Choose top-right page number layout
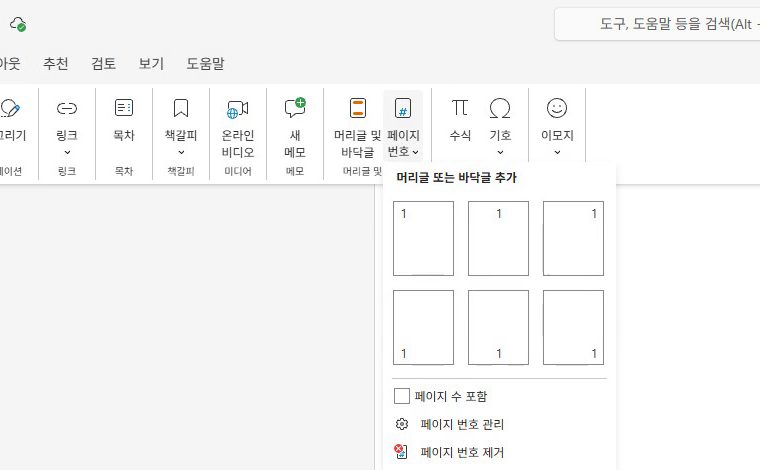This screenshot has width=760, height=470. (x=573, y=238)
